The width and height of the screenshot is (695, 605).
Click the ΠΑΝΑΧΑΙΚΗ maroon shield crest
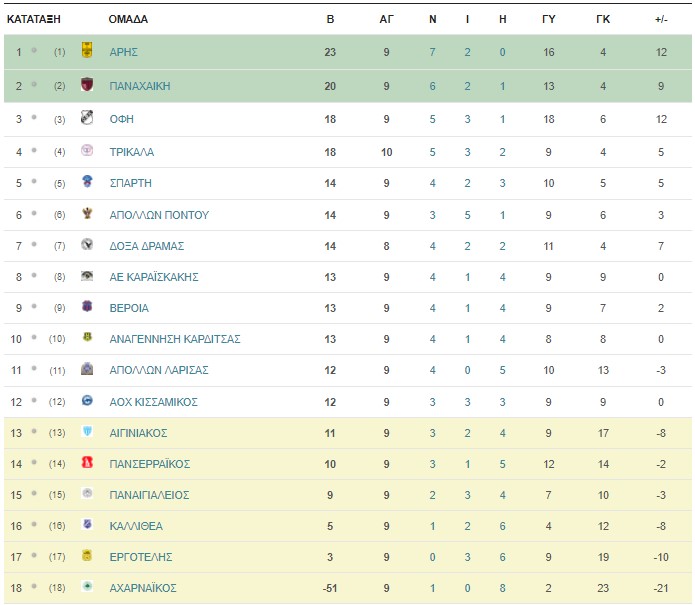tap(87, 84)
